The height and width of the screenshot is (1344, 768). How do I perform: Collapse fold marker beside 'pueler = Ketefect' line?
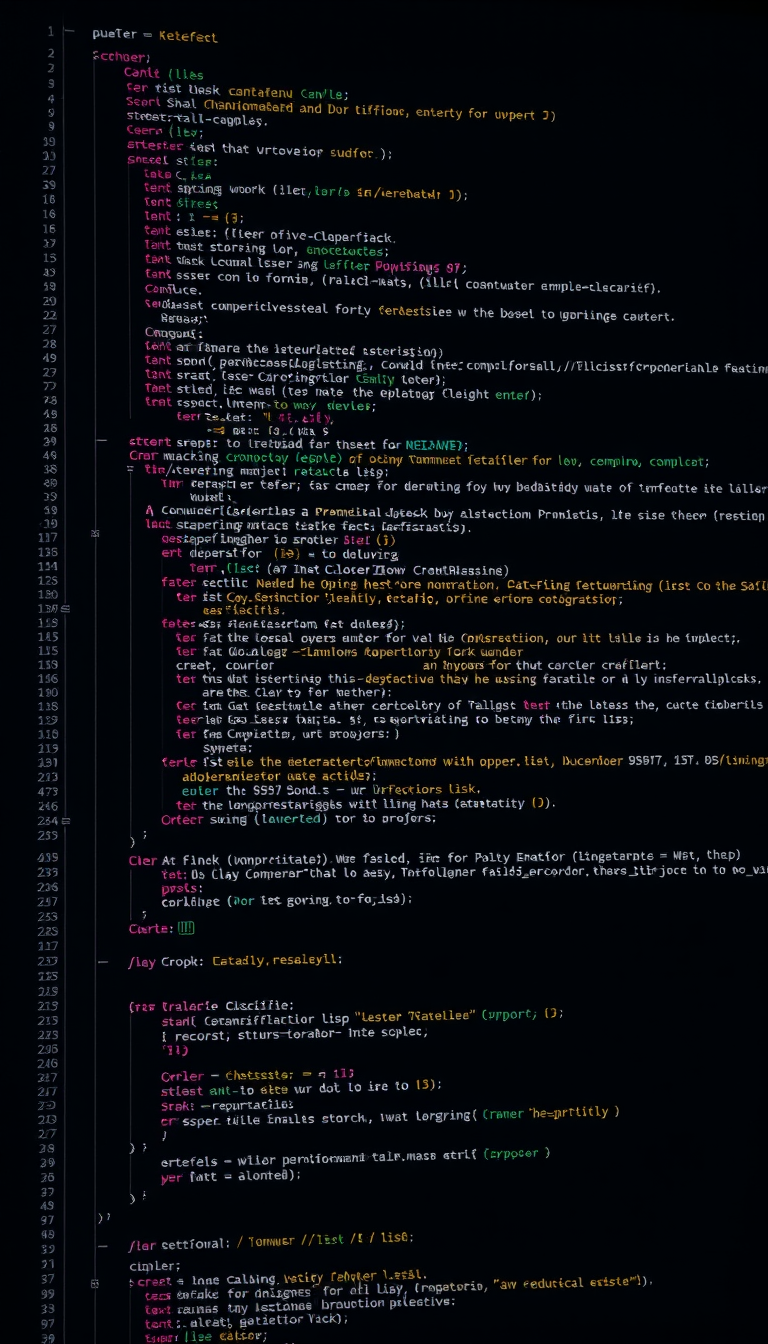[69, 33]
